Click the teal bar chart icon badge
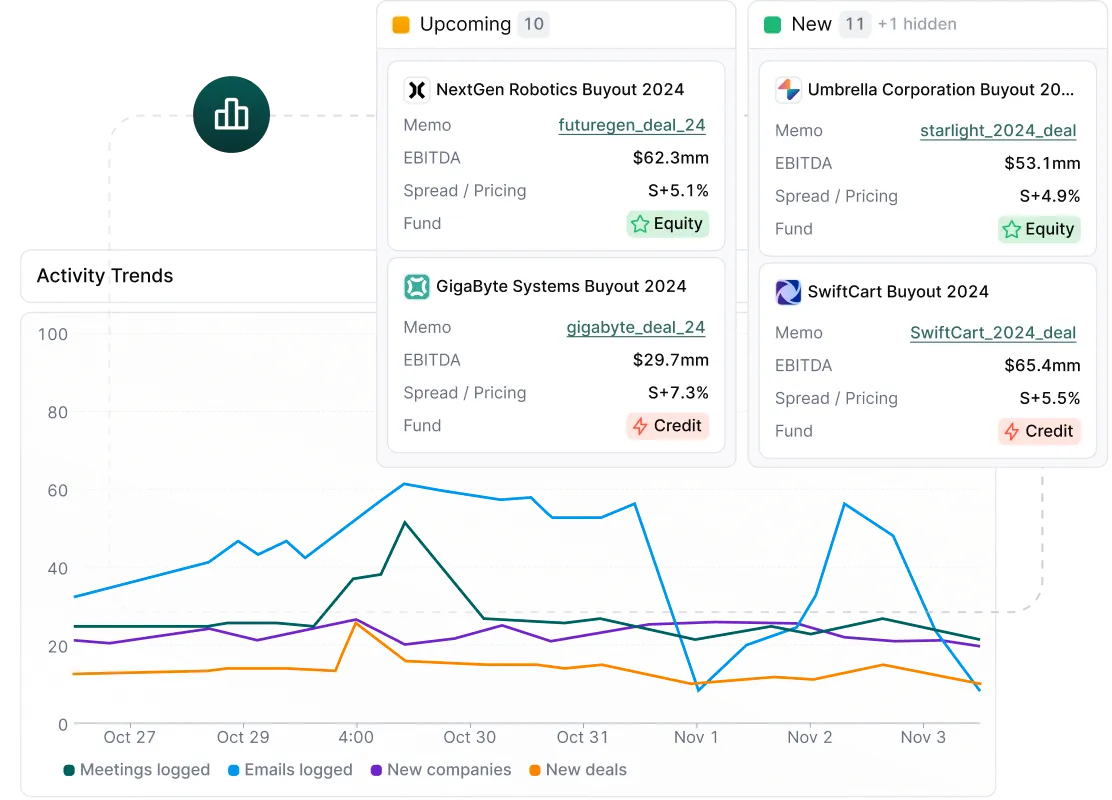1112x800 pixels. pos(232,115)
